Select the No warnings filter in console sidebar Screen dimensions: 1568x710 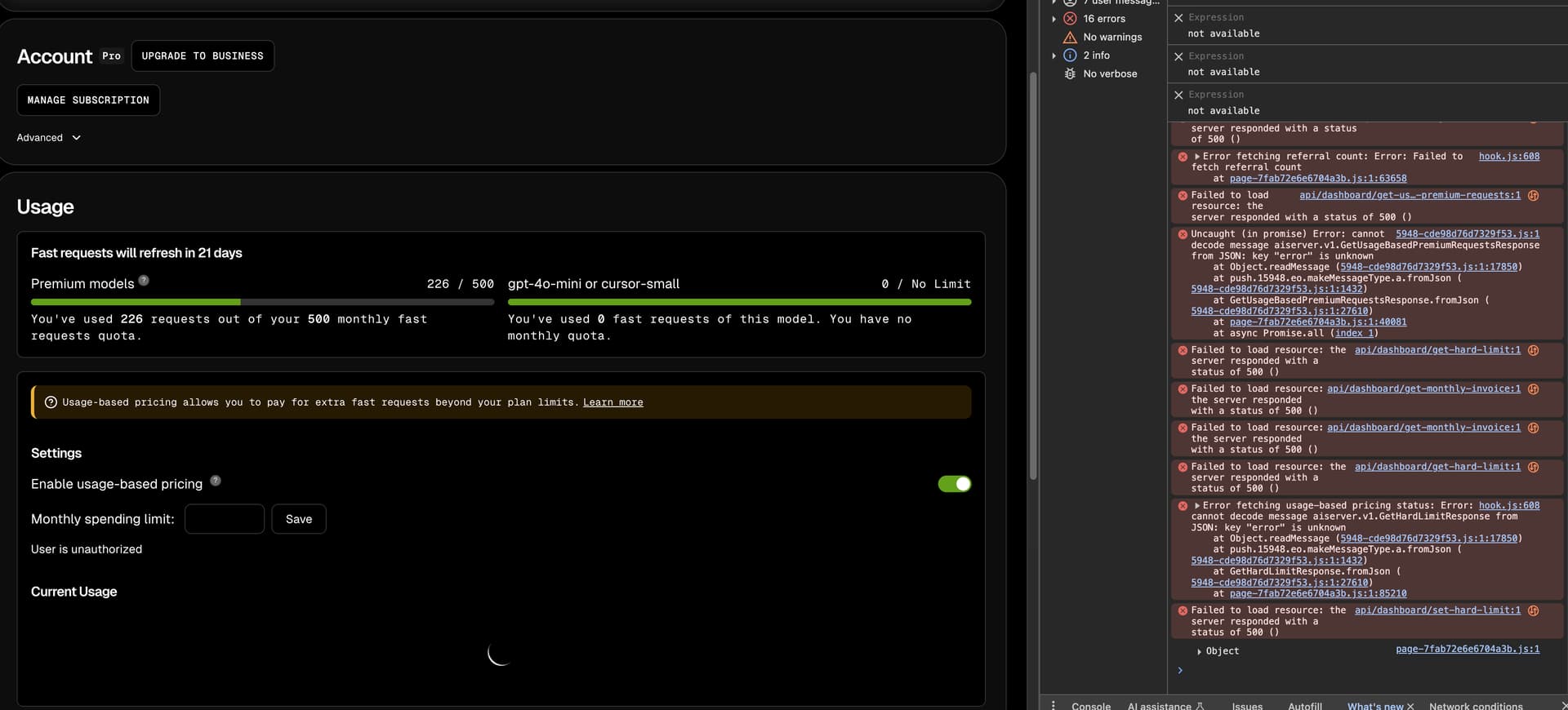(1112, 37)
